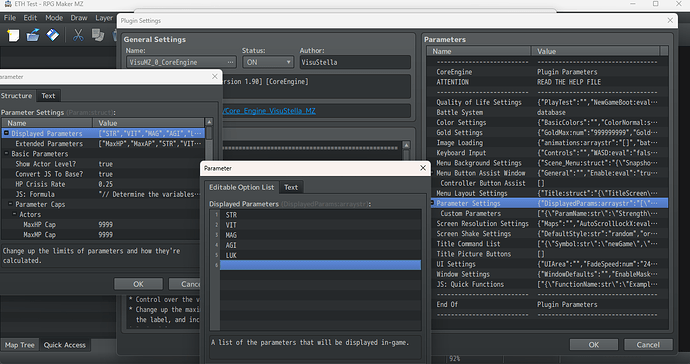Switch to Text tab in struct dialog
Image resolution: width=690 pixels, height=364 pixels.
tap(48, 96)
